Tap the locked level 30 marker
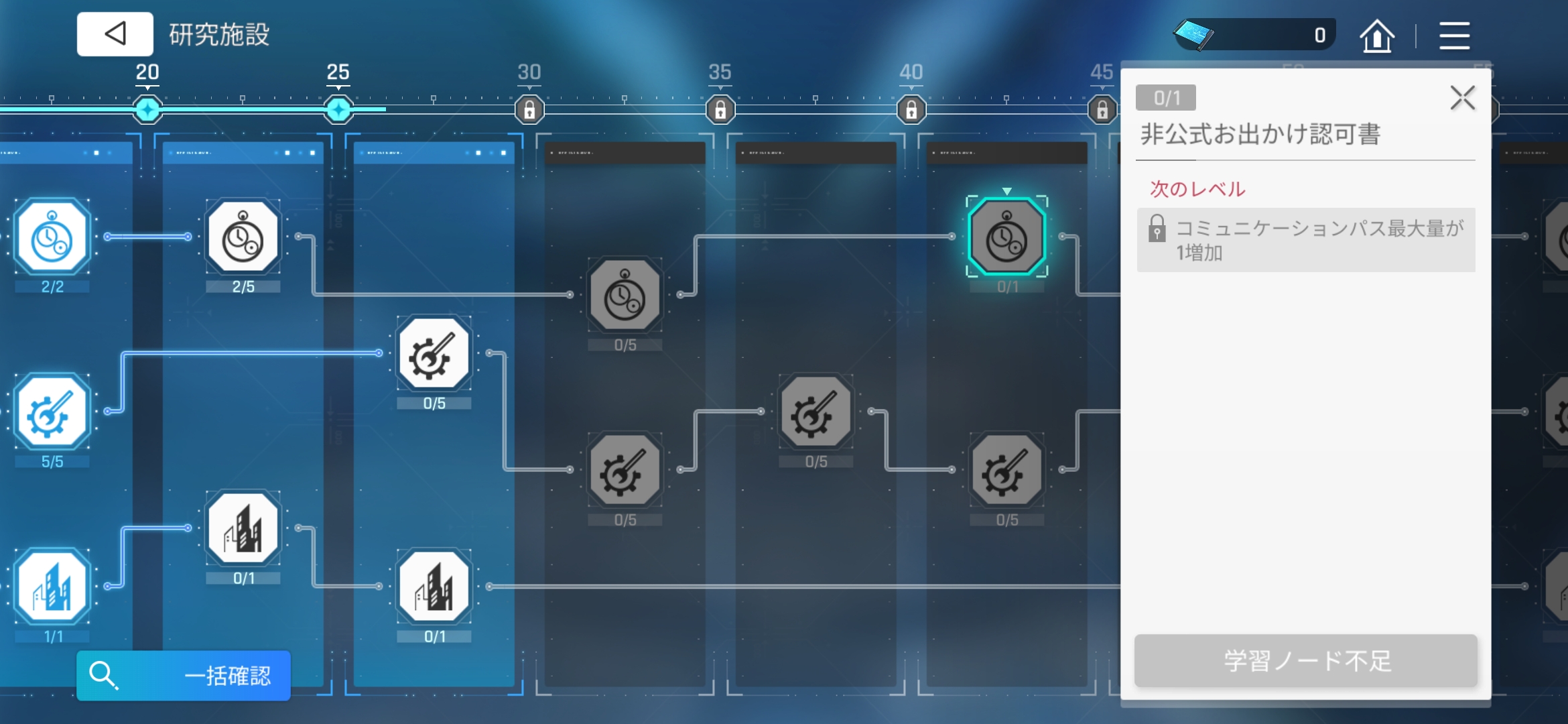 529,109
